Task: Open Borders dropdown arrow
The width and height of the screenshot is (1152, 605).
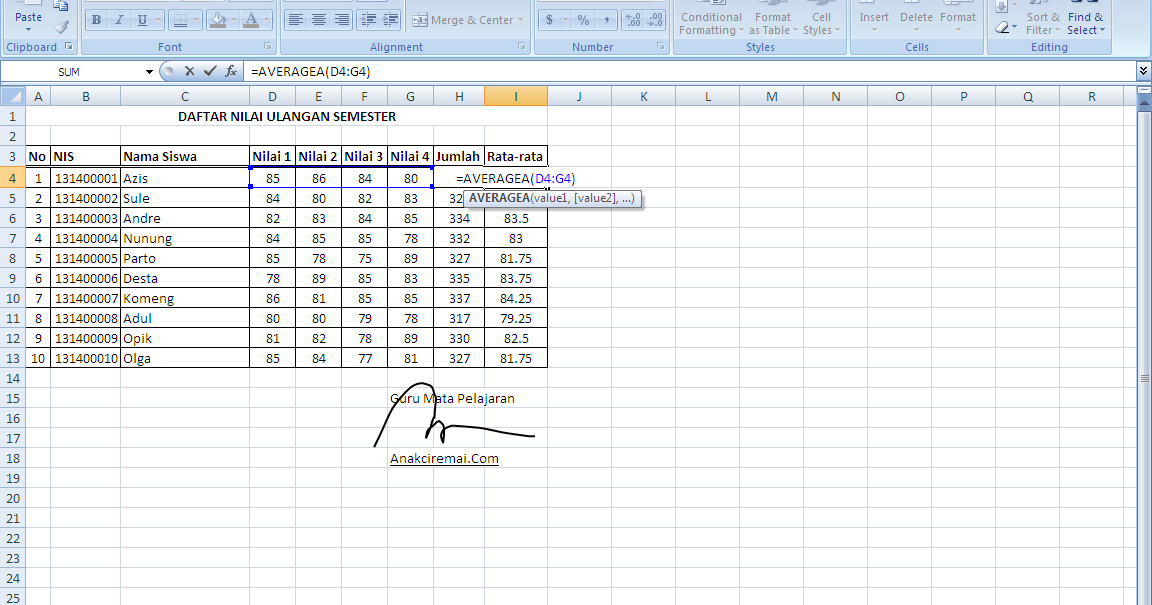Action: (196, 20)
